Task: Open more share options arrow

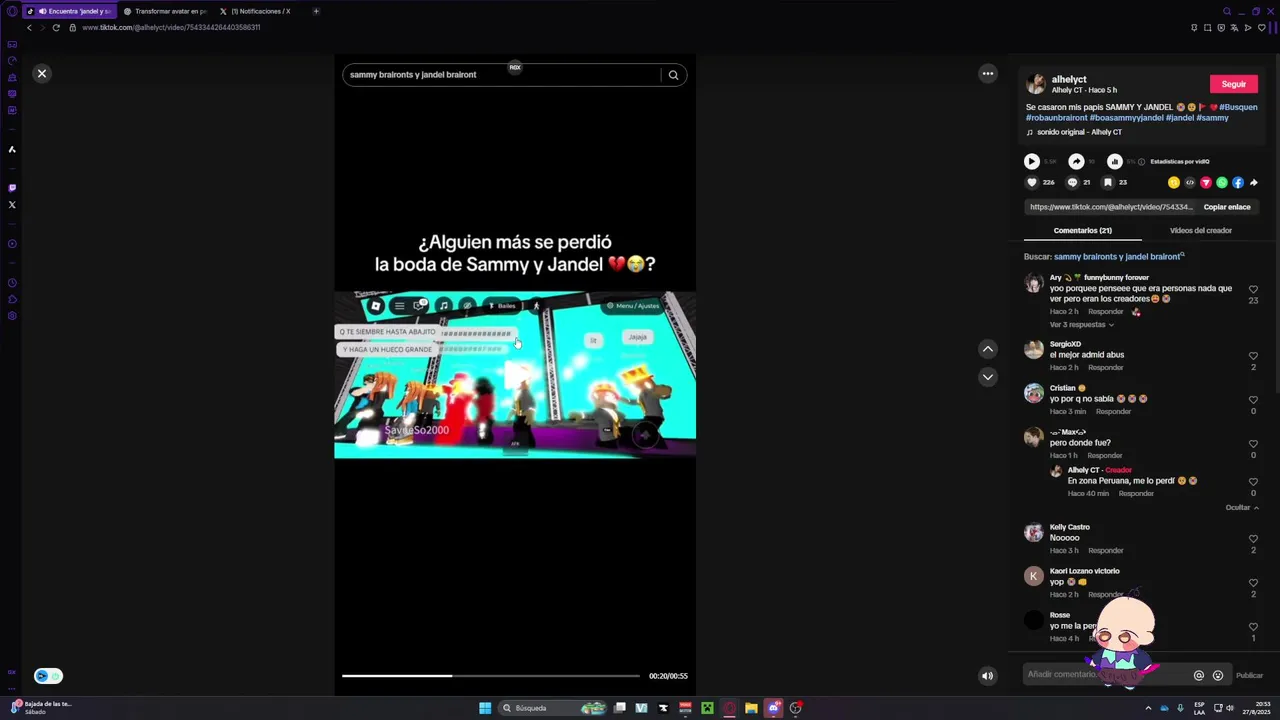Action: click(1254, 183)
